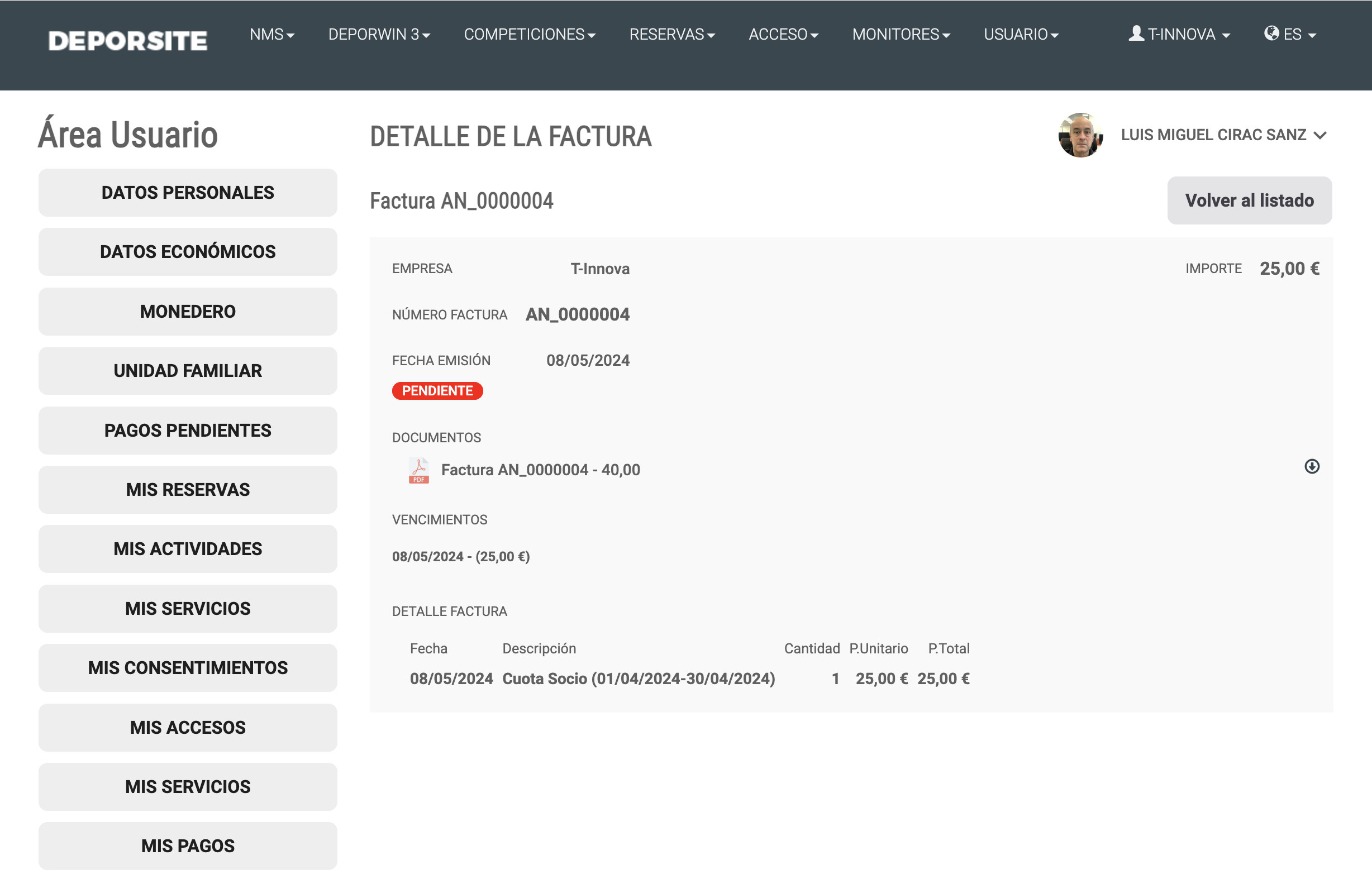Open UNIDAD FAMILIAR section
This screenshot has height=879, width=1372.
pyautogui.click(x=188, y=371)
